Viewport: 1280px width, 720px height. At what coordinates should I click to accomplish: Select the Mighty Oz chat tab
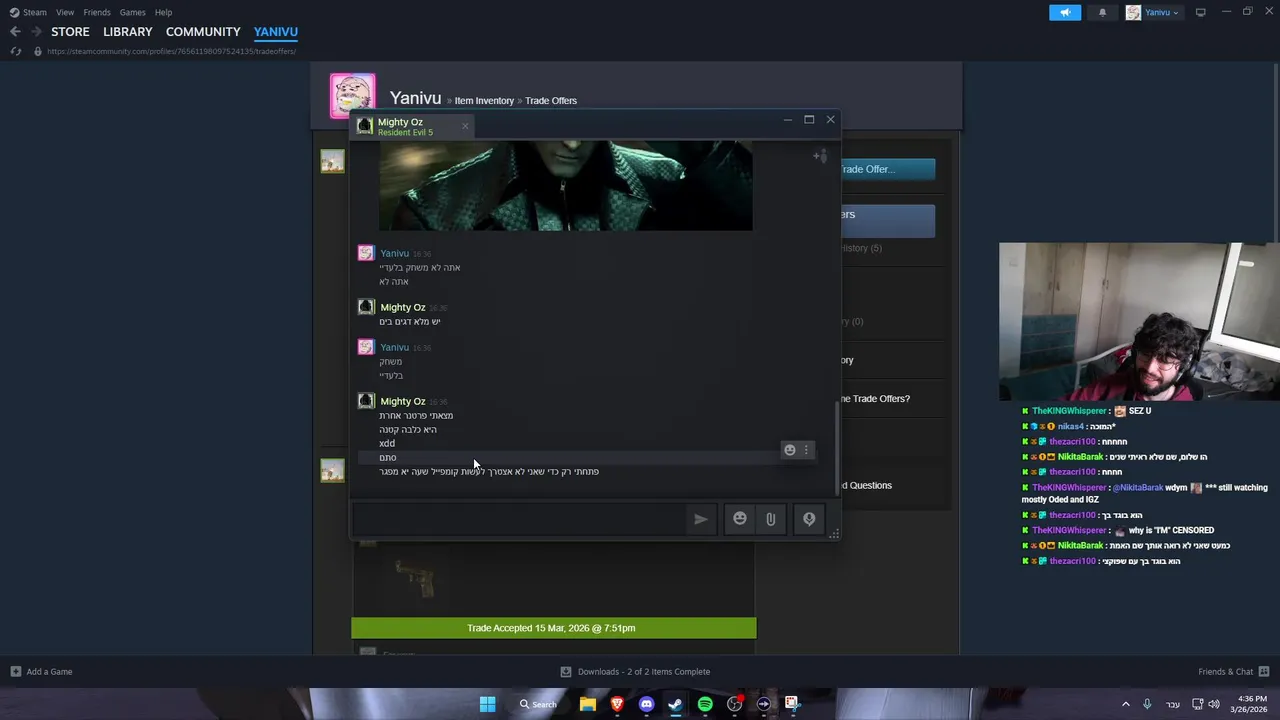pyautogui.click(x=412, y=126)
